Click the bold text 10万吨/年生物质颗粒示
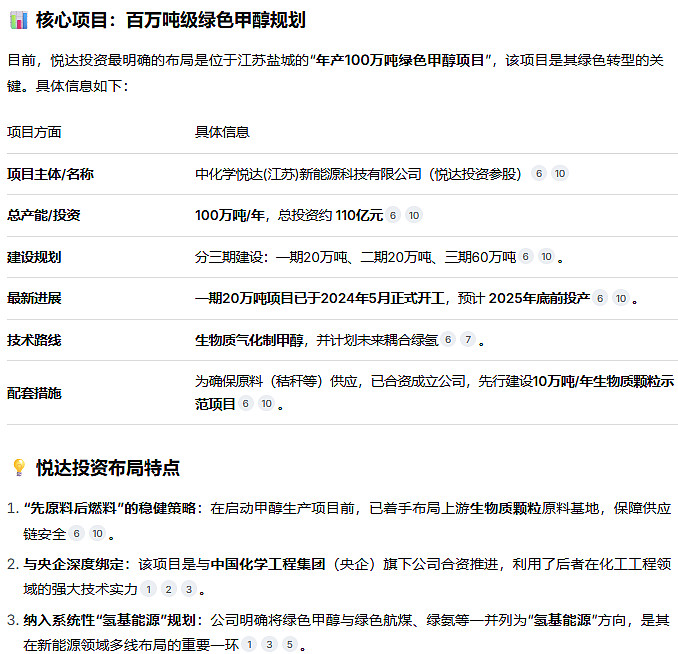The width and height of the screenshot is (678, 654). click(603, 381)
